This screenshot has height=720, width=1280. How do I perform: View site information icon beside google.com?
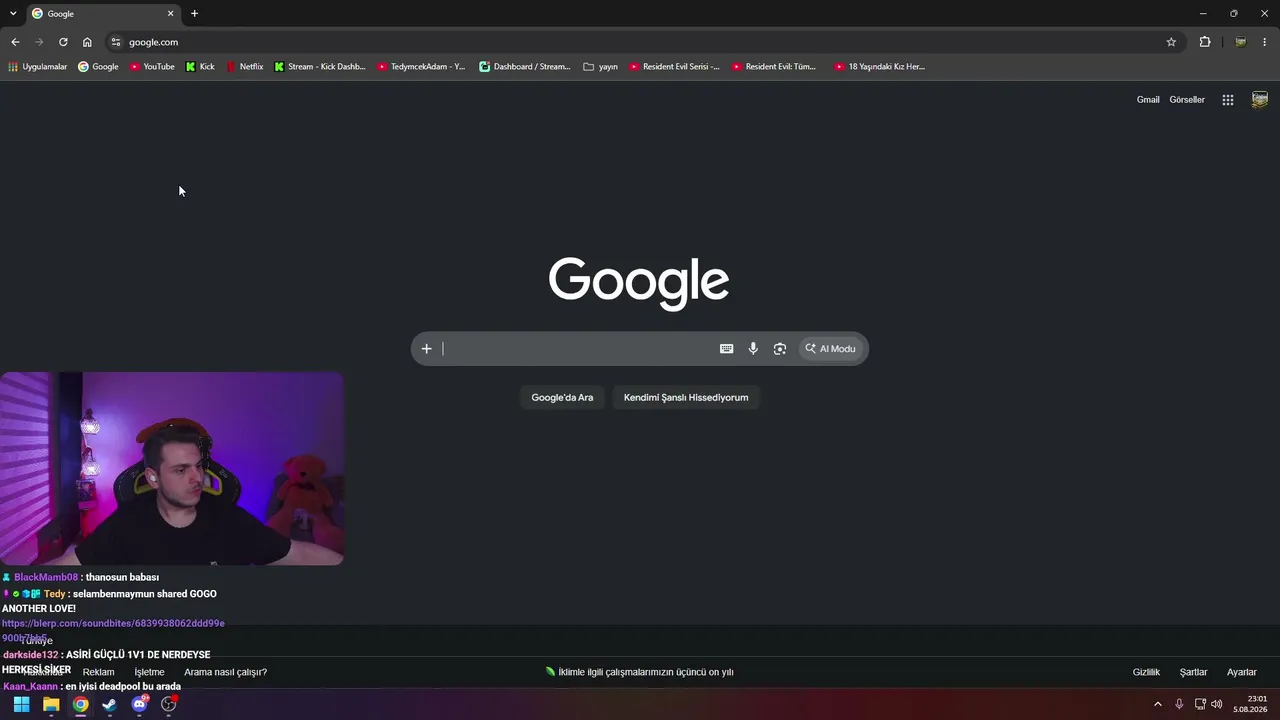(116, 42)
